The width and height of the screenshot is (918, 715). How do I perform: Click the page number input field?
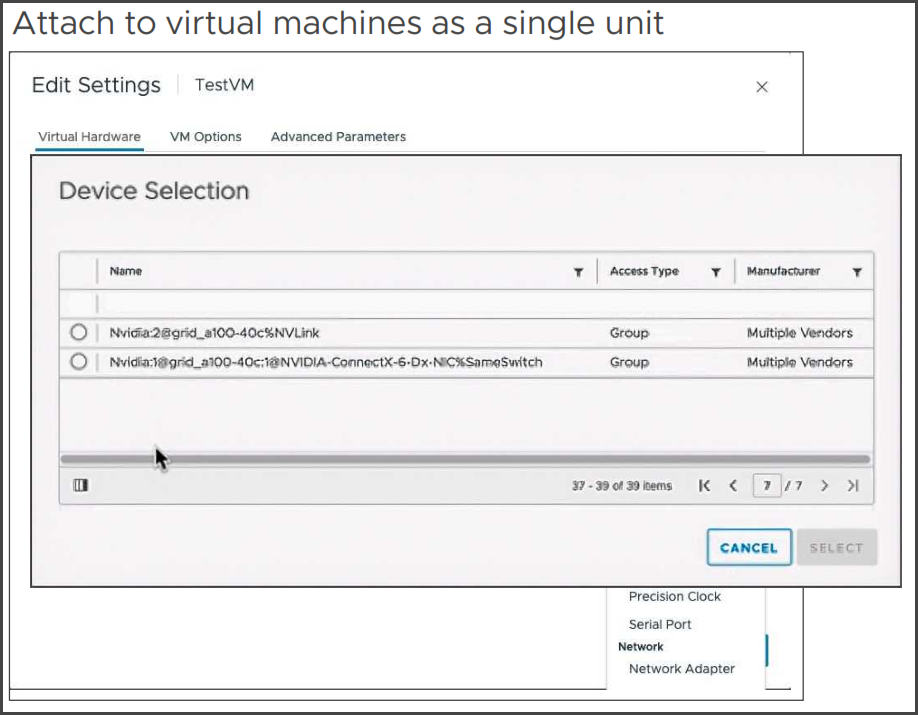click(766, 485)
